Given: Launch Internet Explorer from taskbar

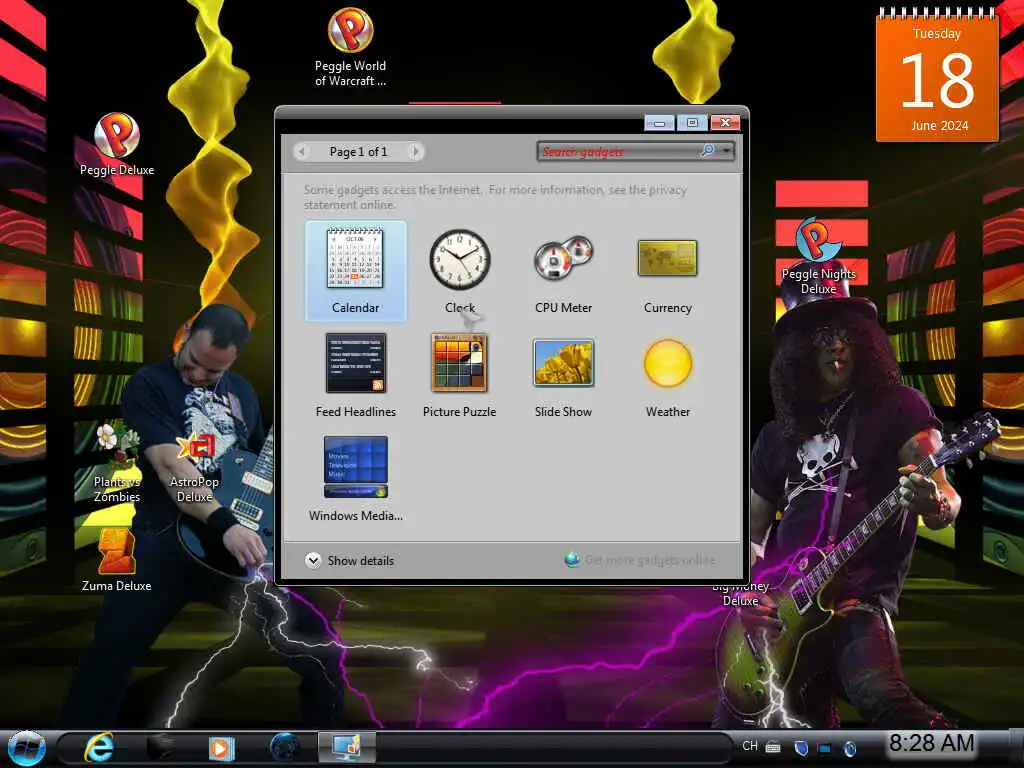Looking at the screenshot, I should coord(99,747).
